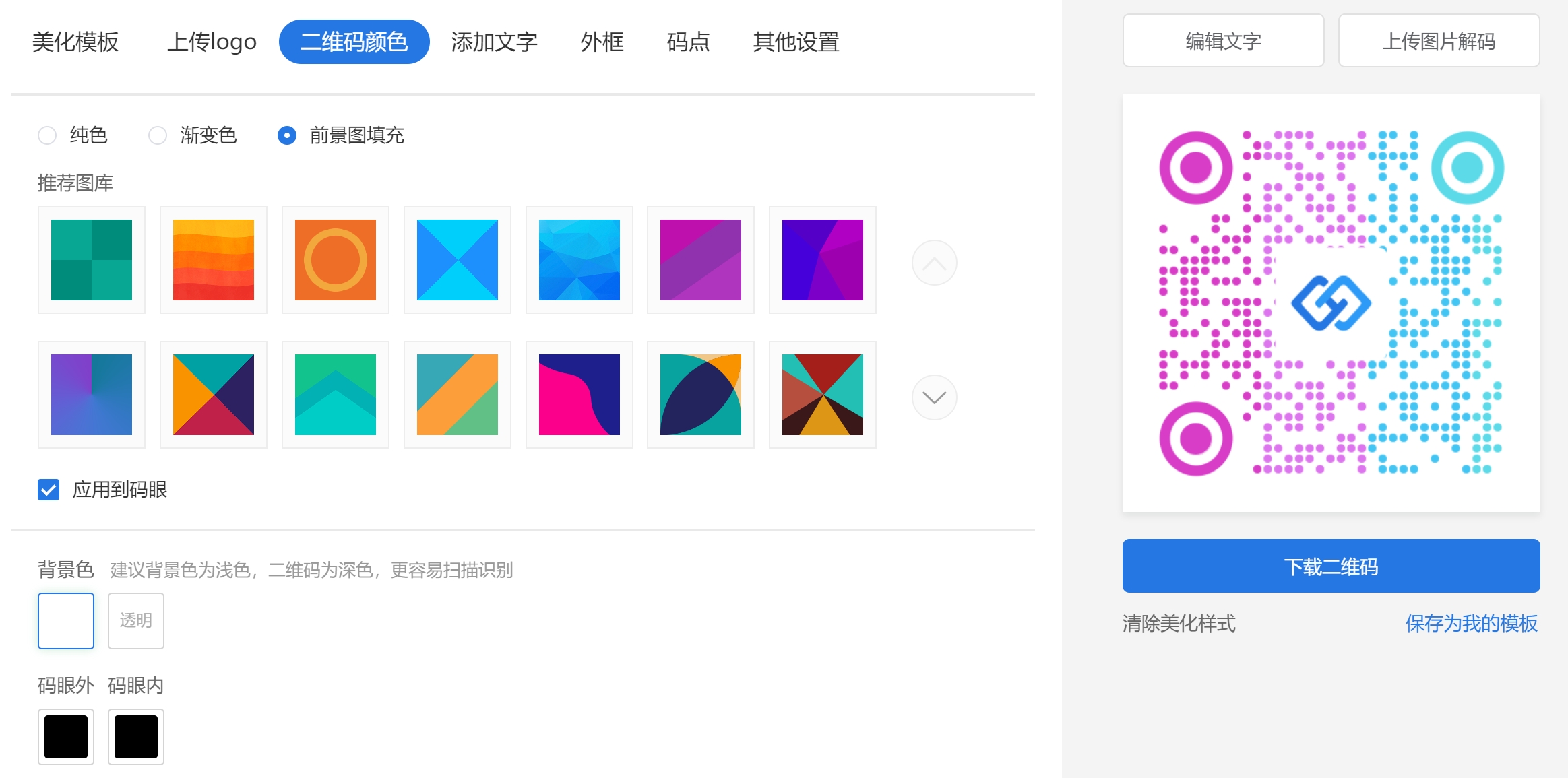Screen dimensions: 1568x778
Task: Pick the orange-red wavy stripes thumbnail
Action: tap(214, 260)
